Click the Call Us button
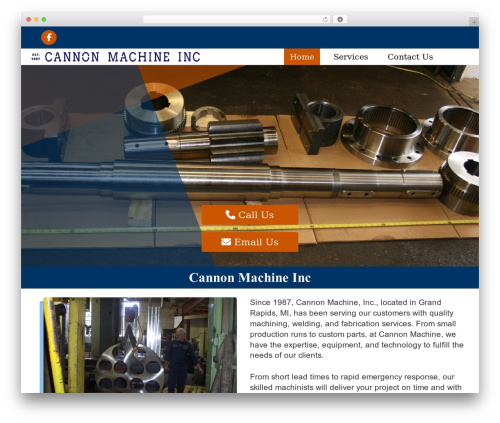This screenshot has width=500, height=423. click(250, 215)
